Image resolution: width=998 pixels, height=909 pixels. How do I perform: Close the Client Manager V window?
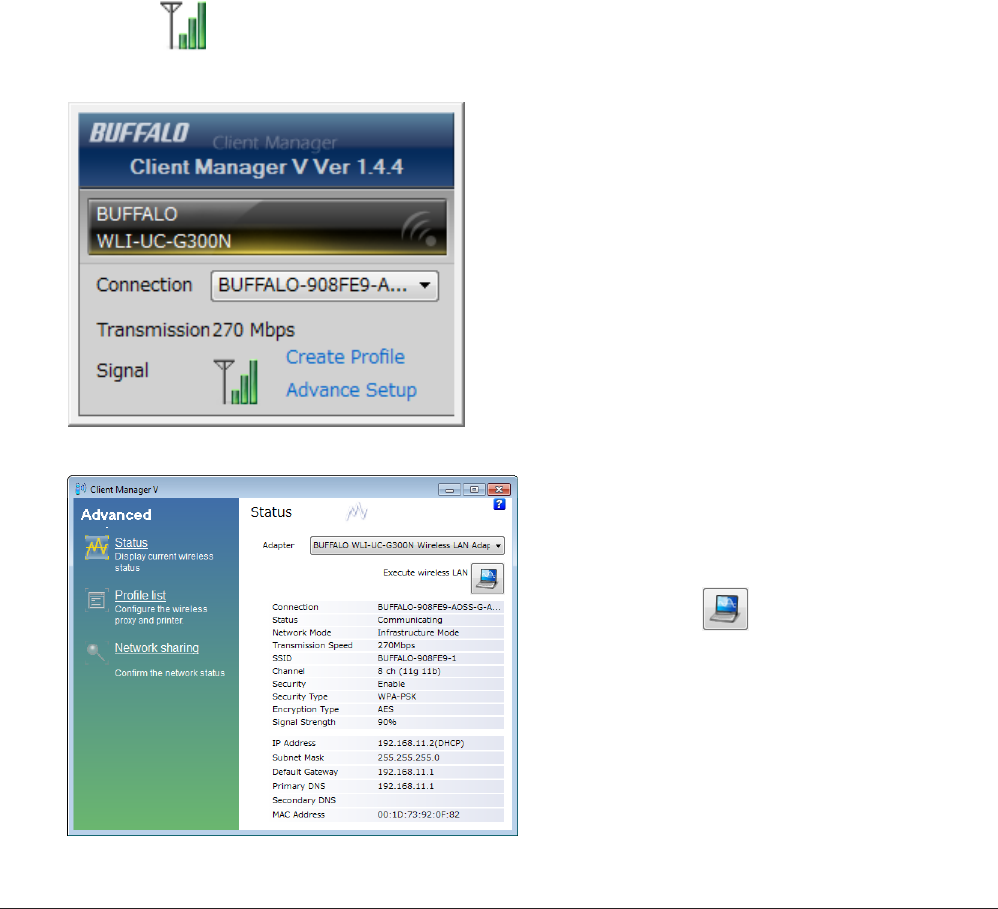pos(500,490)
